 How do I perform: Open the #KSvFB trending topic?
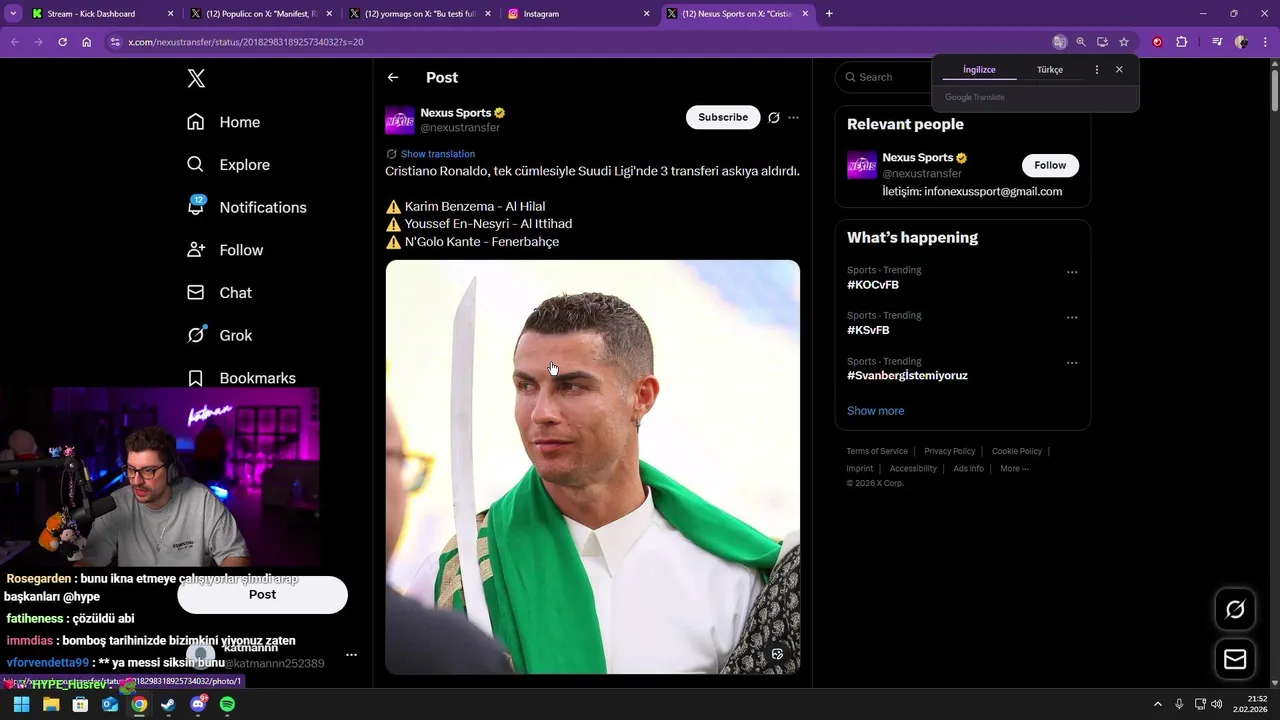[868, 330]
